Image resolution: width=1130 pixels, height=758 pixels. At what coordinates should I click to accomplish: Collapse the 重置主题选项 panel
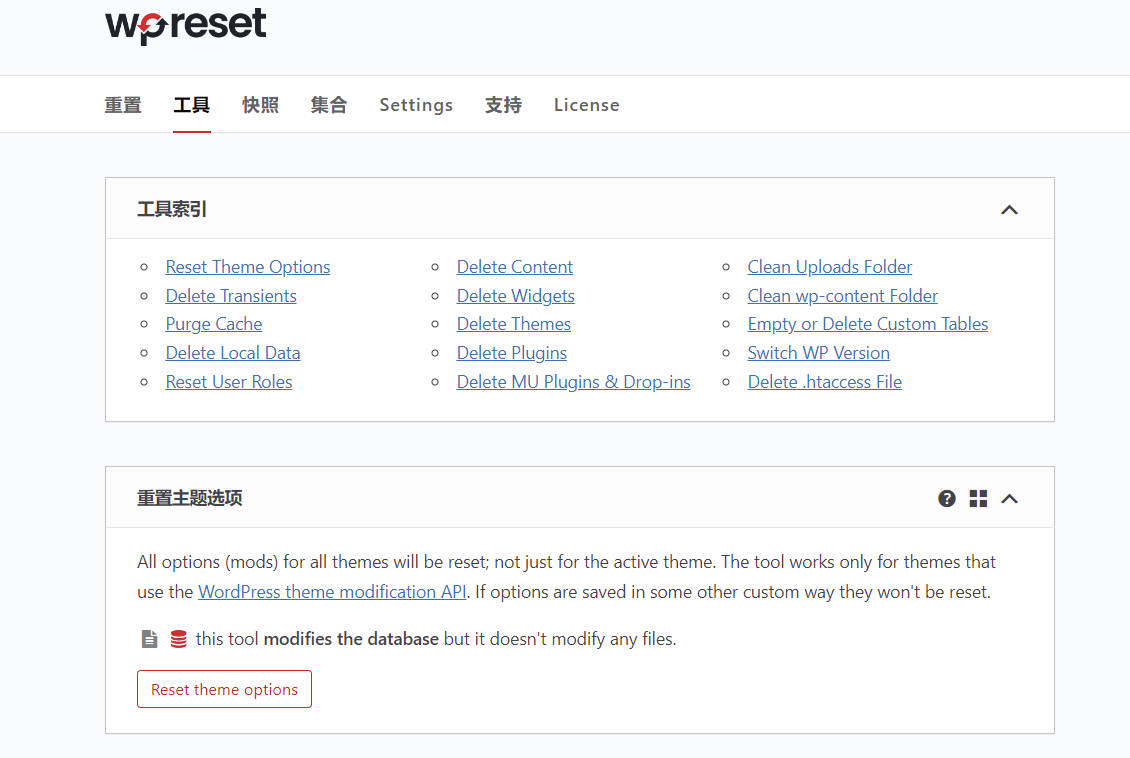[1010, 499]
